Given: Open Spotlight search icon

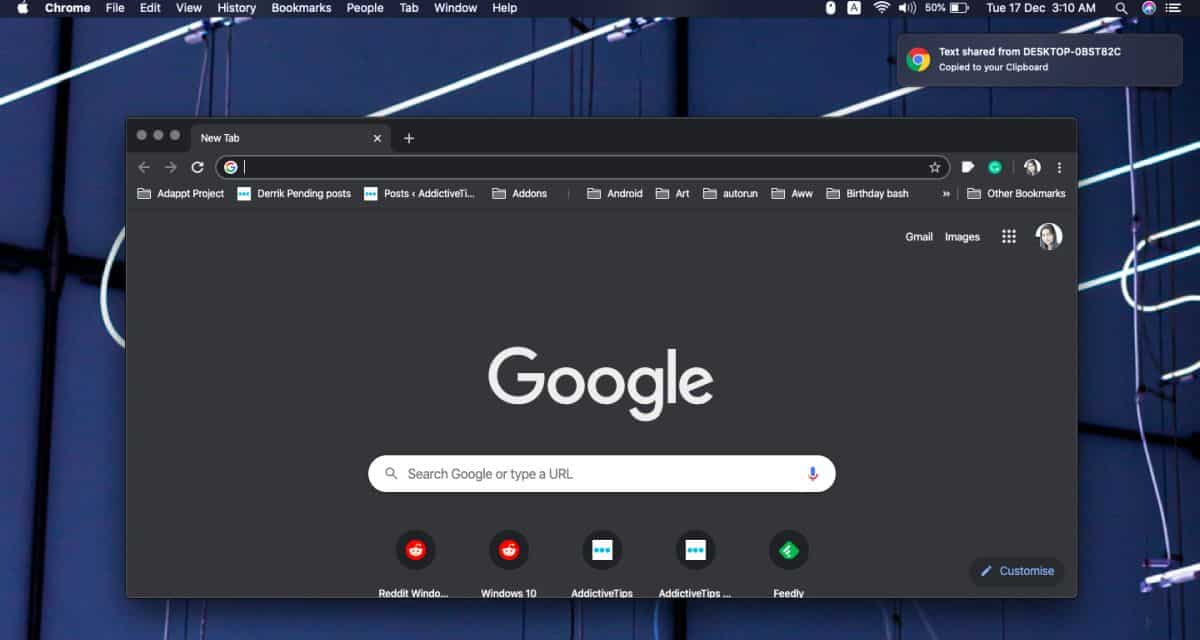Looking at the screenshot, I should [x=1122, y=8].
